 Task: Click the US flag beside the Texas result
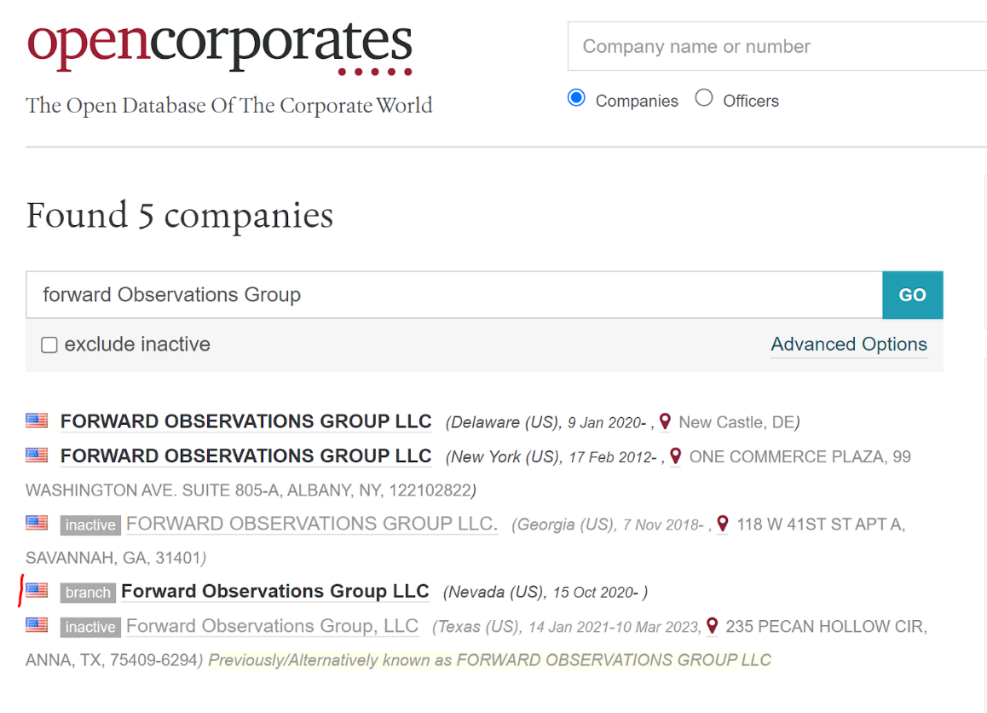click(x=37, y=625)
